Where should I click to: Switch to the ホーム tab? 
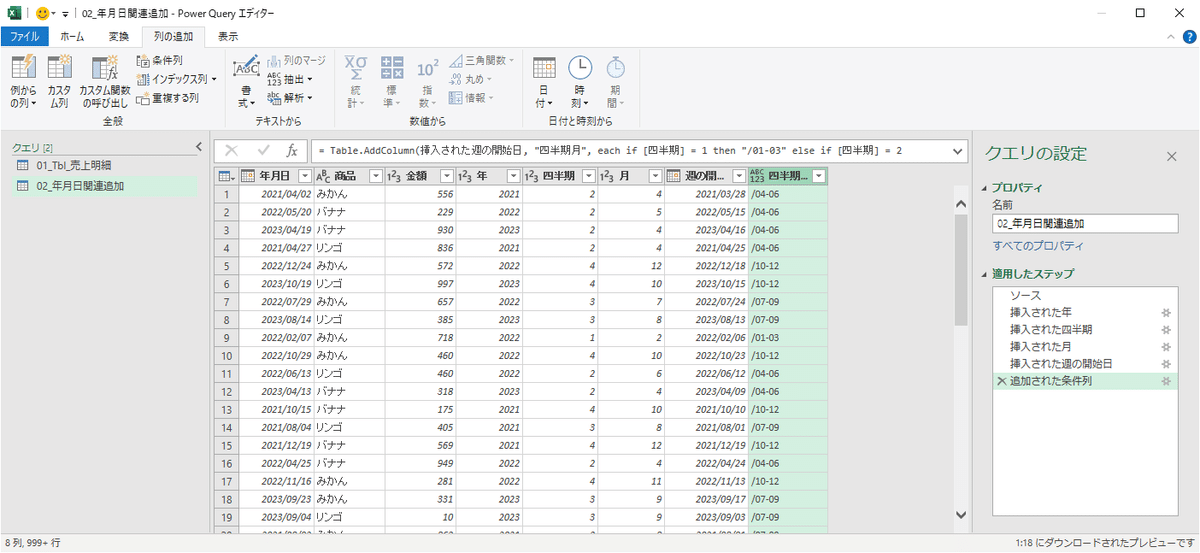coord(73,37)
